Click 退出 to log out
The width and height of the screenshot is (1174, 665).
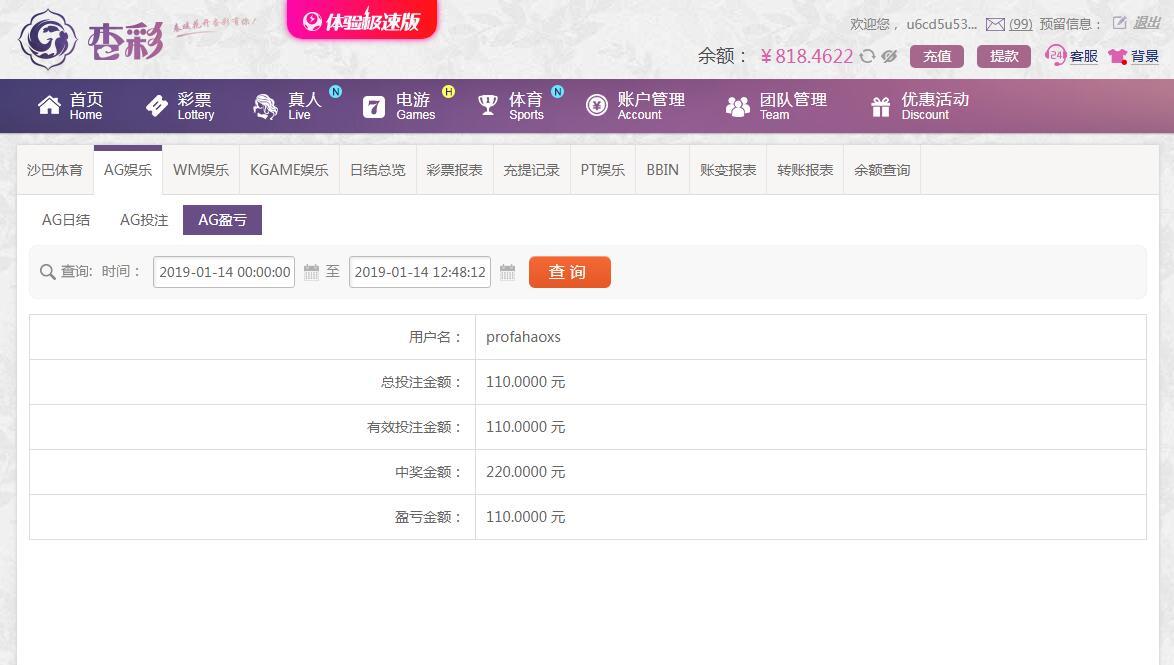click(x=1146, y=22)
